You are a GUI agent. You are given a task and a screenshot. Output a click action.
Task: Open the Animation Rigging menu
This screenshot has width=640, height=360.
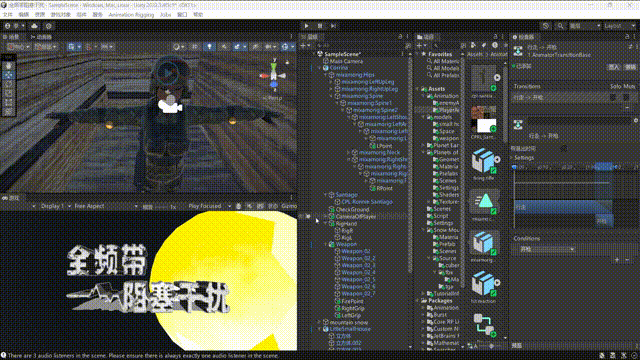click(131, 15)
